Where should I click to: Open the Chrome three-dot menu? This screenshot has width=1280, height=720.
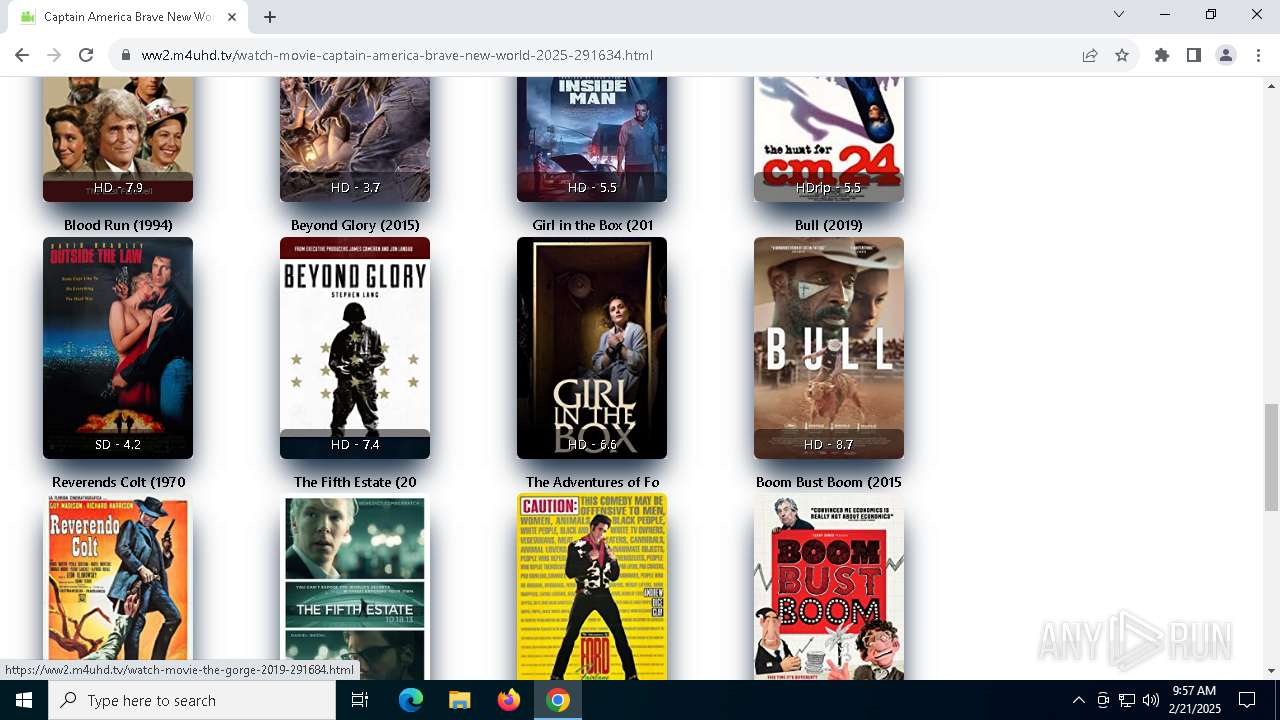(x=1258, y=55)
